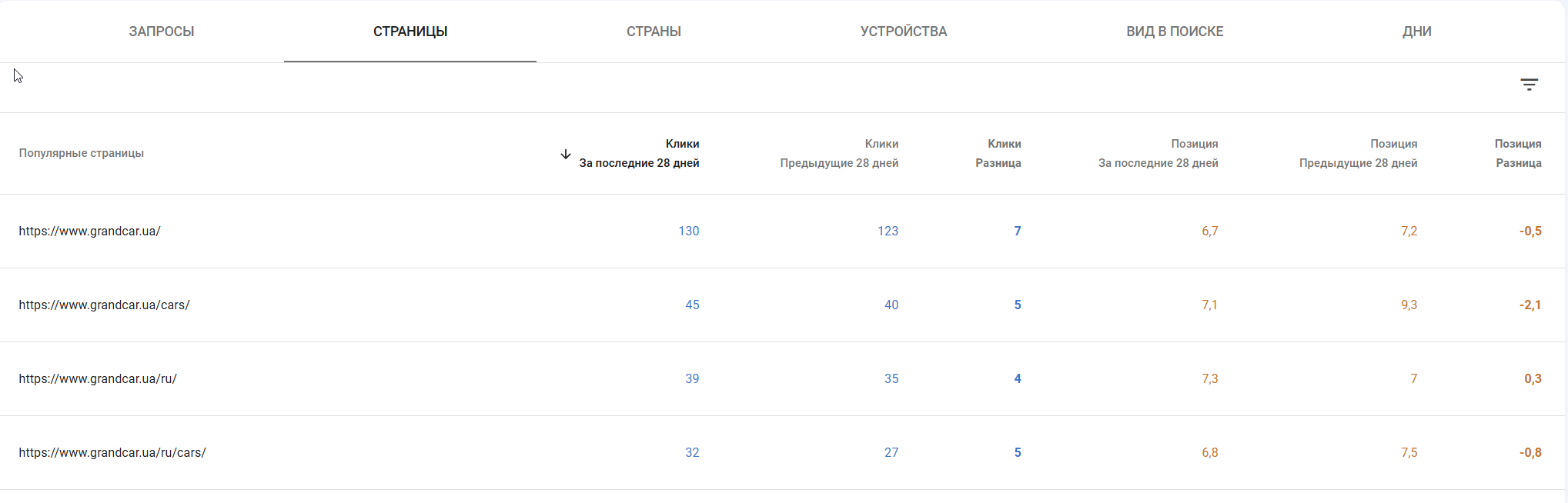Click the descending sort arrow icon
The height and width of the screenshot is (503, 1568).
point(566,154)
